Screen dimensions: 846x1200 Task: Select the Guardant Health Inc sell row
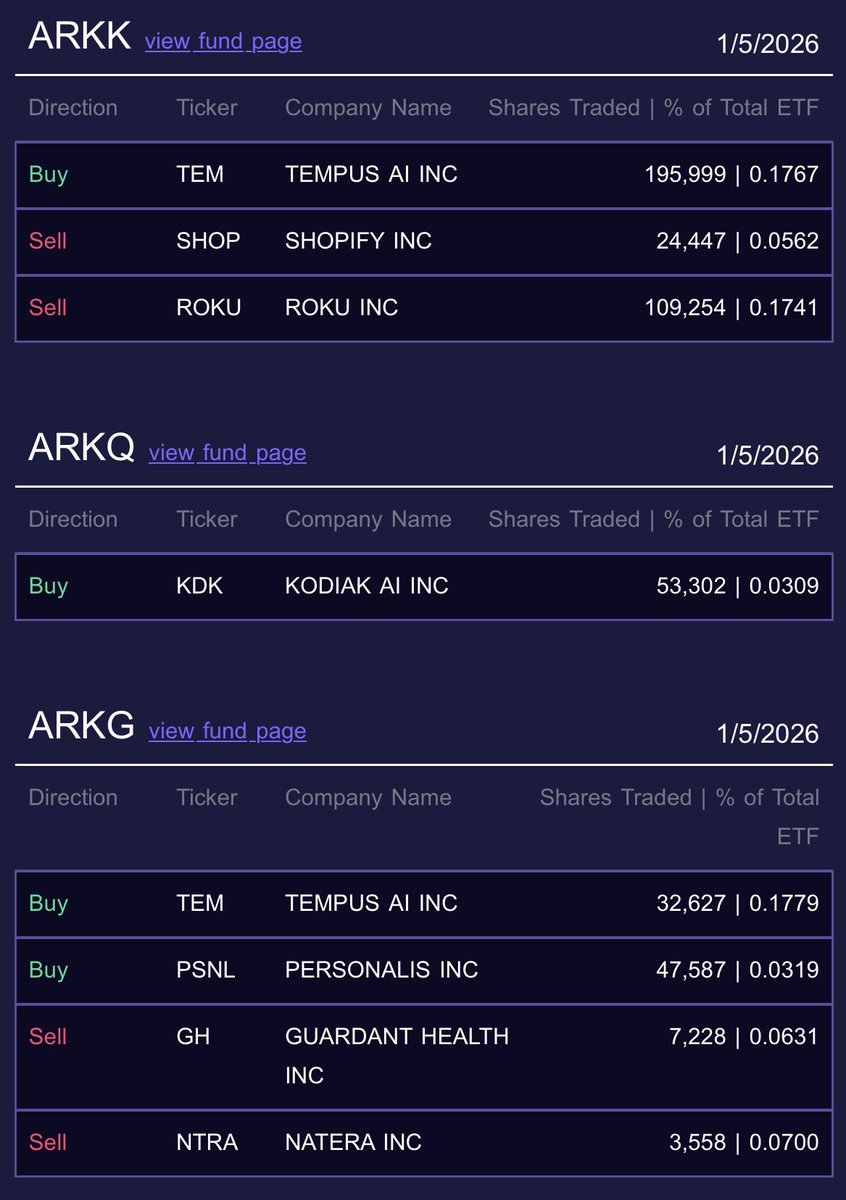(x=423, y=1056)
